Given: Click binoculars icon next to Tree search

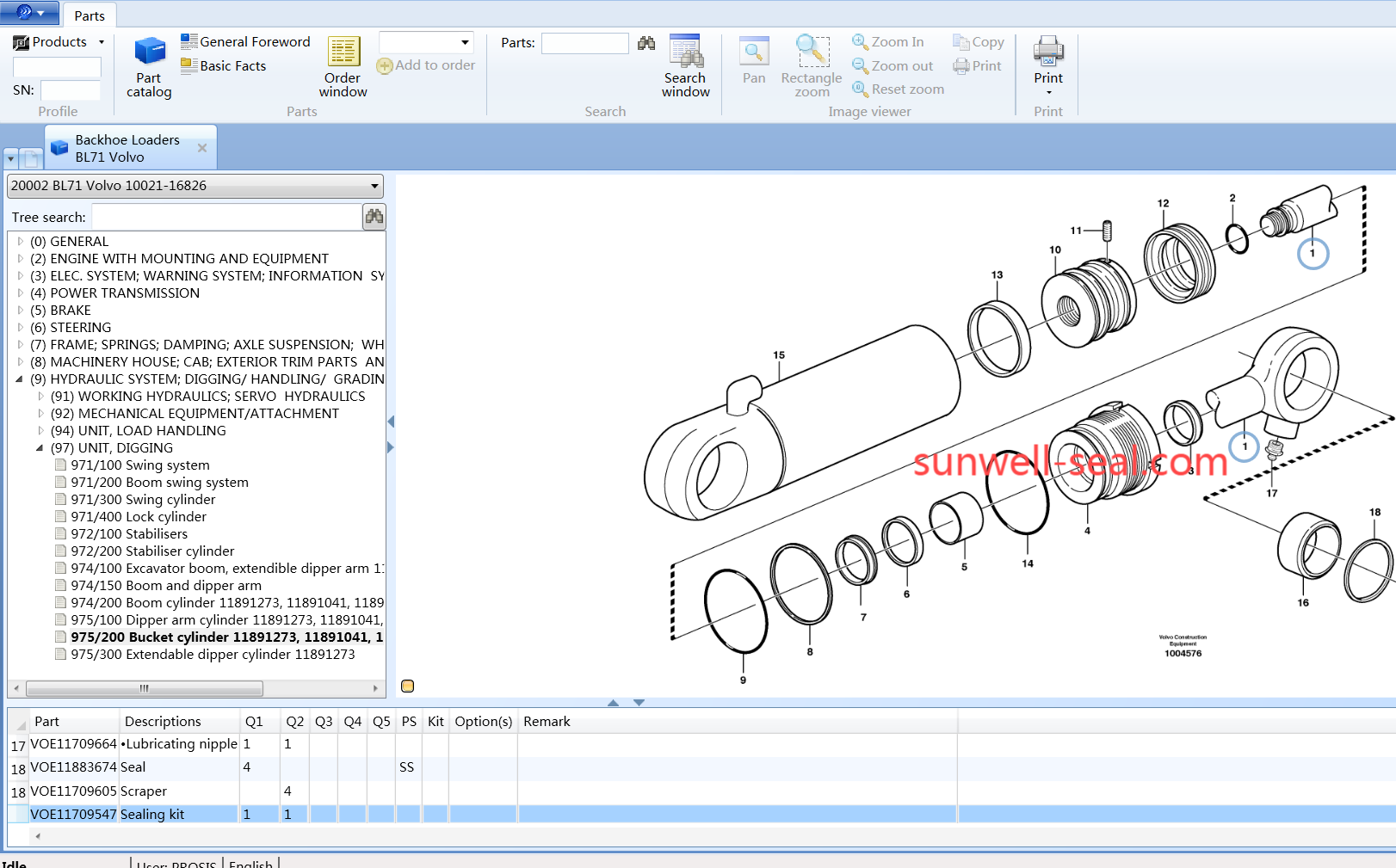Looking at the screenshot, I should (374, 217).
